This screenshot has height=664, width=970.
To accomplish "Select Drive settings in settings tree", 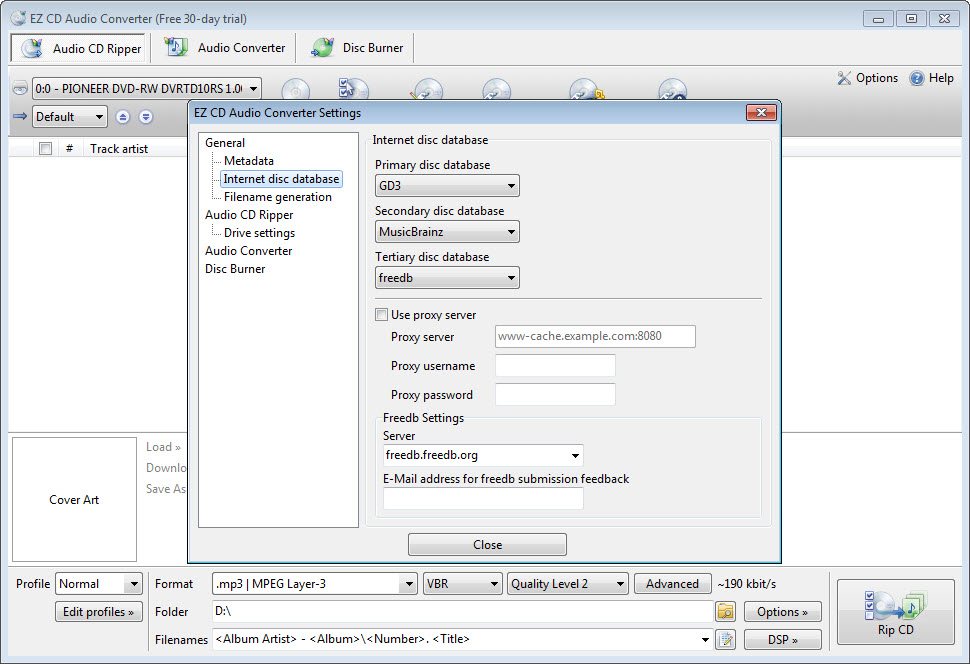I will (259, 233).
